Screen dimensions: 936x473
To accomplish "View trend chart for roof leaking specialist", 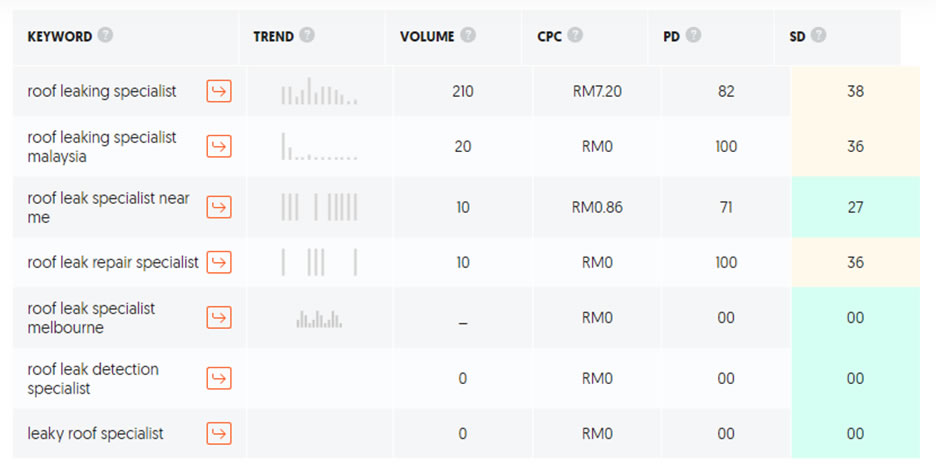I will pos(319,92).
